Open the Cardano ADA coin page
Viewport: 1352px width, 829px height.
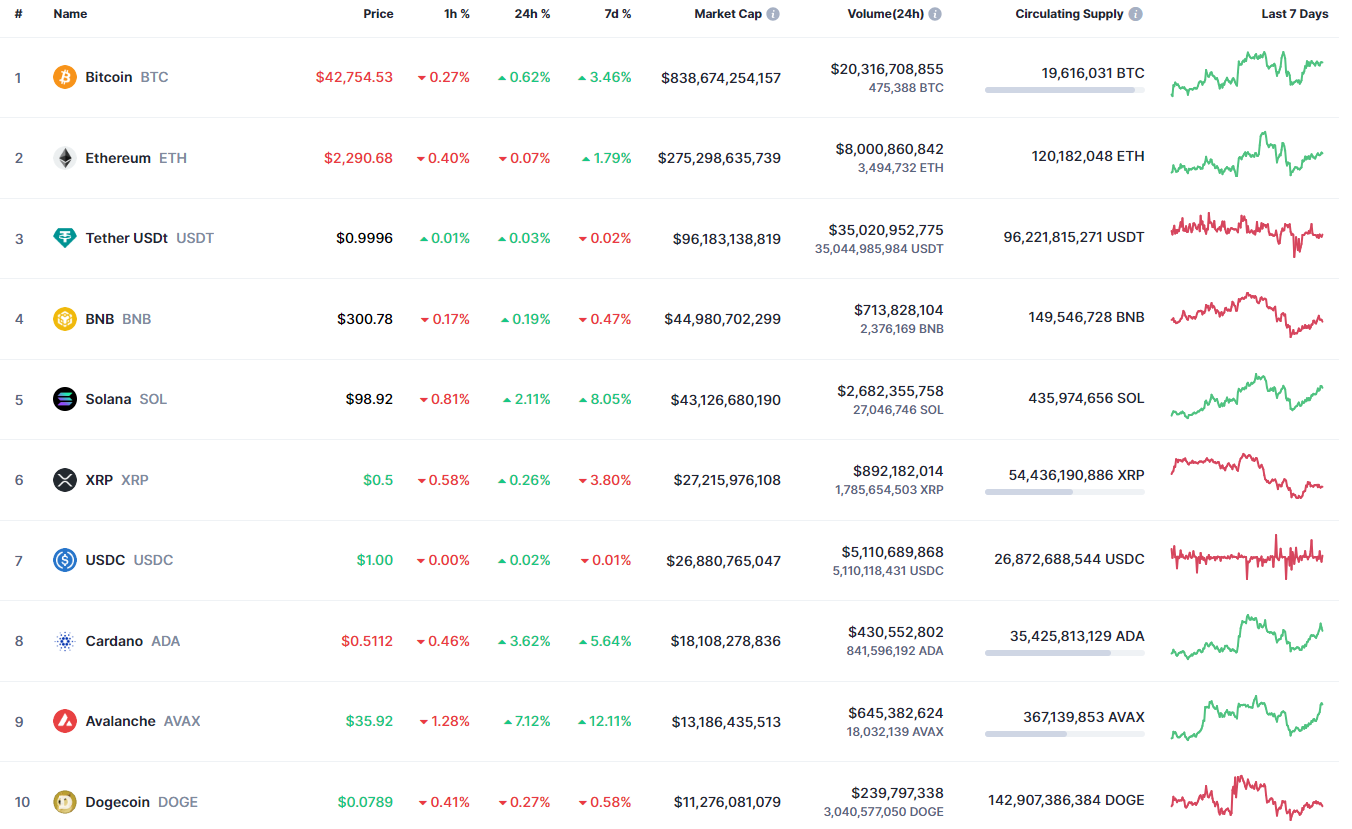tap(114, 641)
